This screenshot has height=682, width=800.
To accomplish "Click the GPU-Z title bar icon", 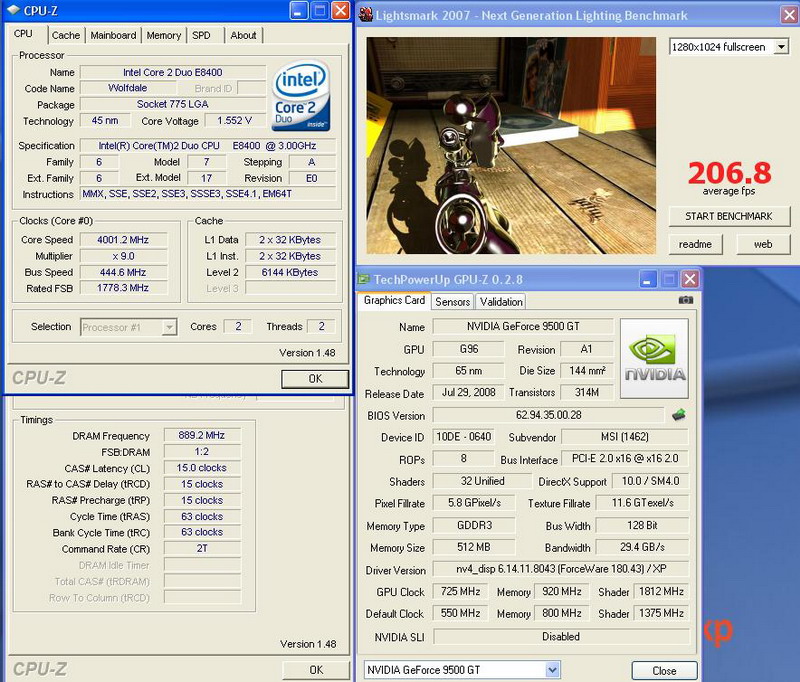I will (364, 279).
